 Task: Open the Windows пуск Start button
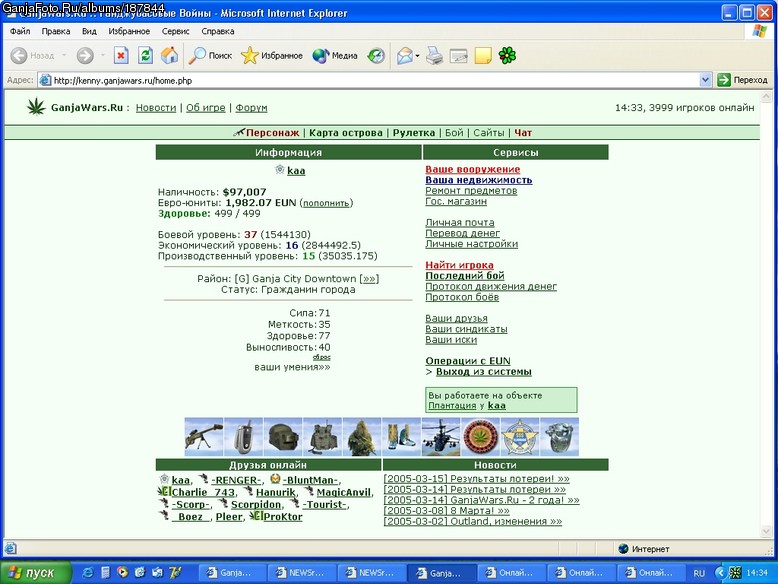(x=36, y=573)
